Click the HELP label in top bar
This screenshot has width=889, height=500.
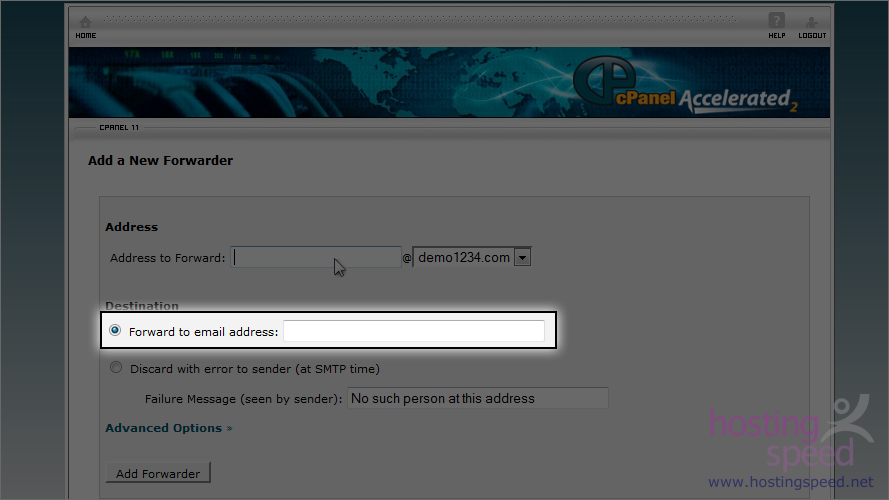pos(777,36)
